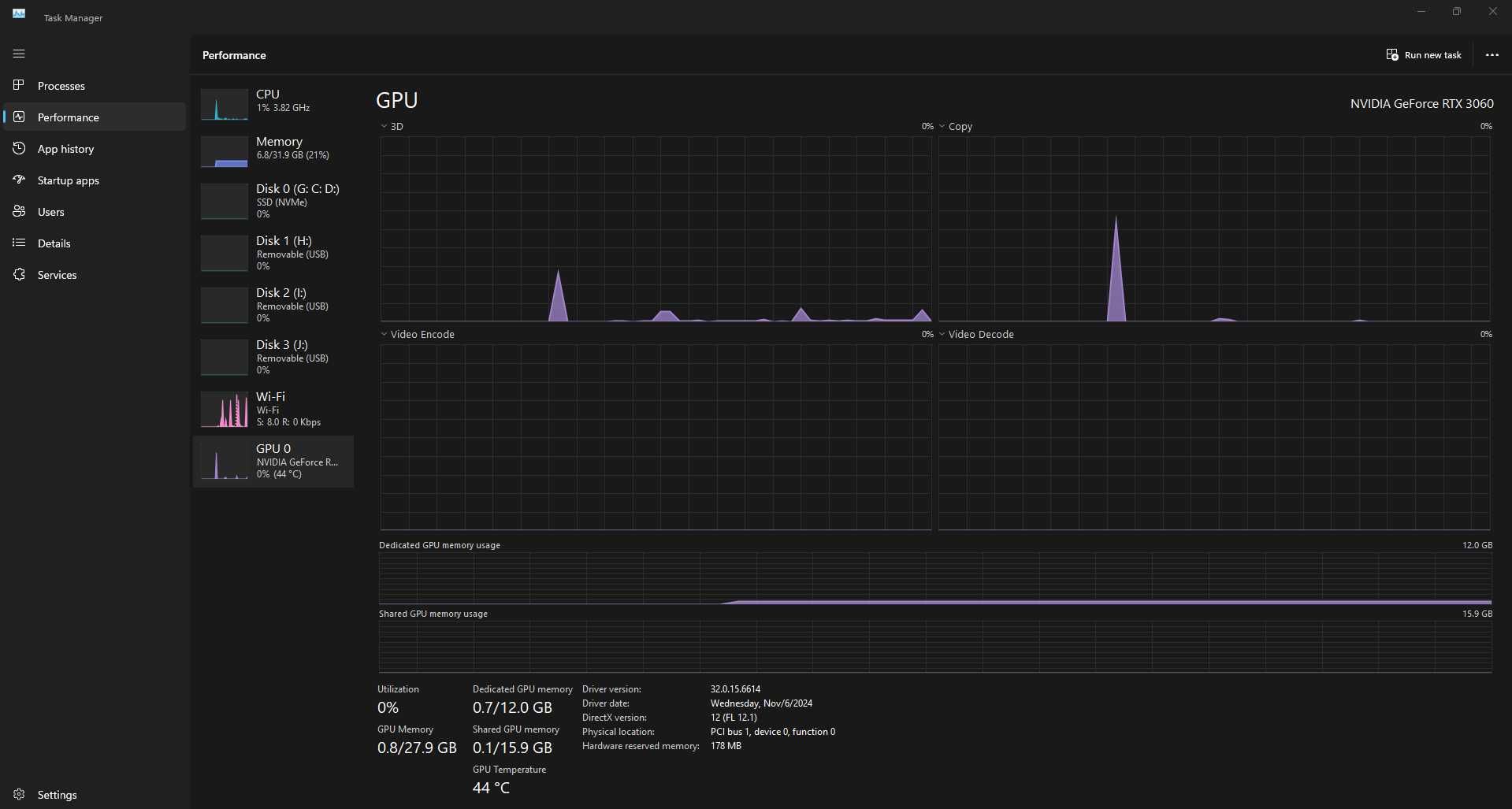Click the Video Decode usage graph

tap(1213, 437)
